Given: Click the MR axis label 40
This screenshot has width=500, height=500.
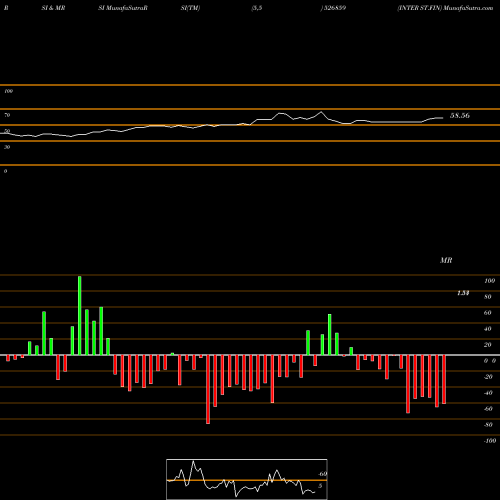Looking at the screenshot, I should [x=488, y=329].
